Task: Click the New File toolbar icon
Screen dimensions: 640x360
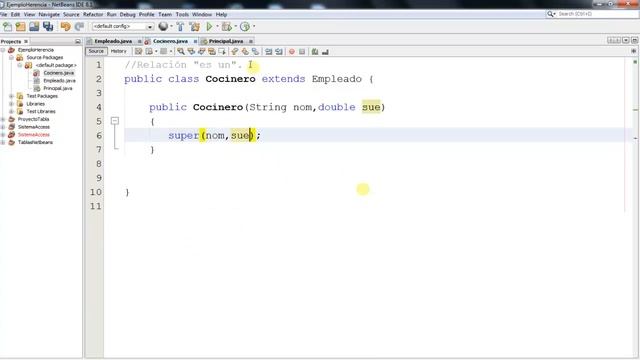Action: click(x=7, y=27)
